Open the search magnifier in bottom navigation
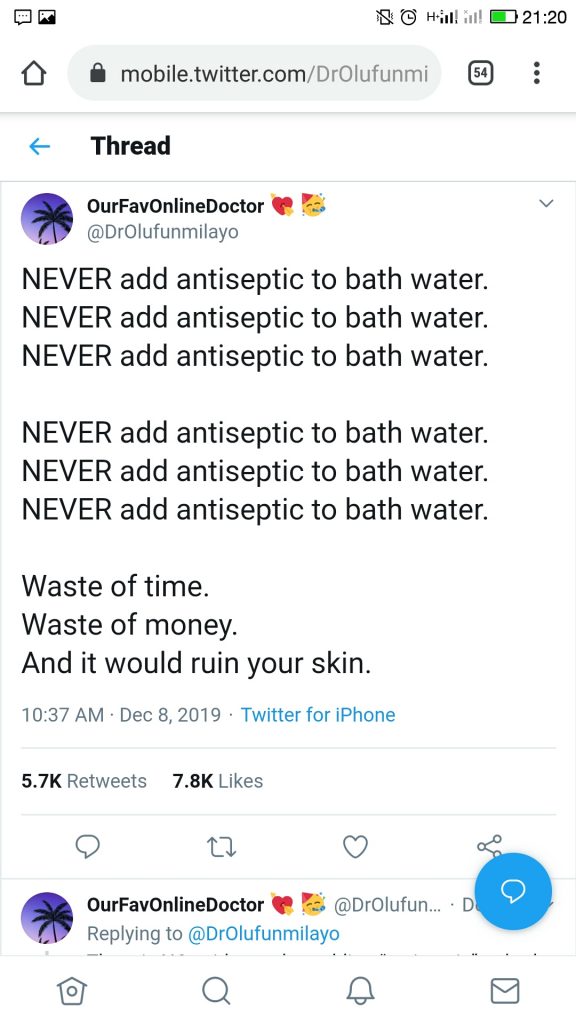576x1024 pixels. pos(216,991)
